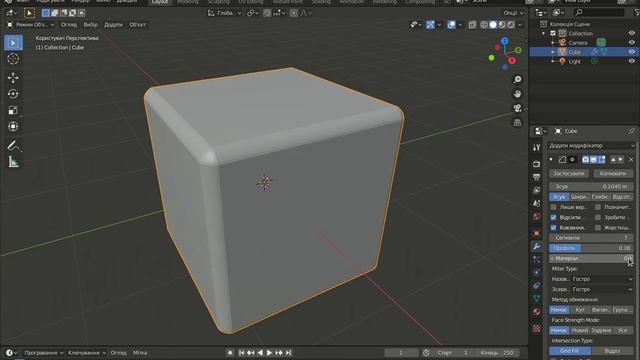The height and width of the screenshot is (360, 640).
Task: Open the Output properties tab
Action: click(x=536, y=177)
